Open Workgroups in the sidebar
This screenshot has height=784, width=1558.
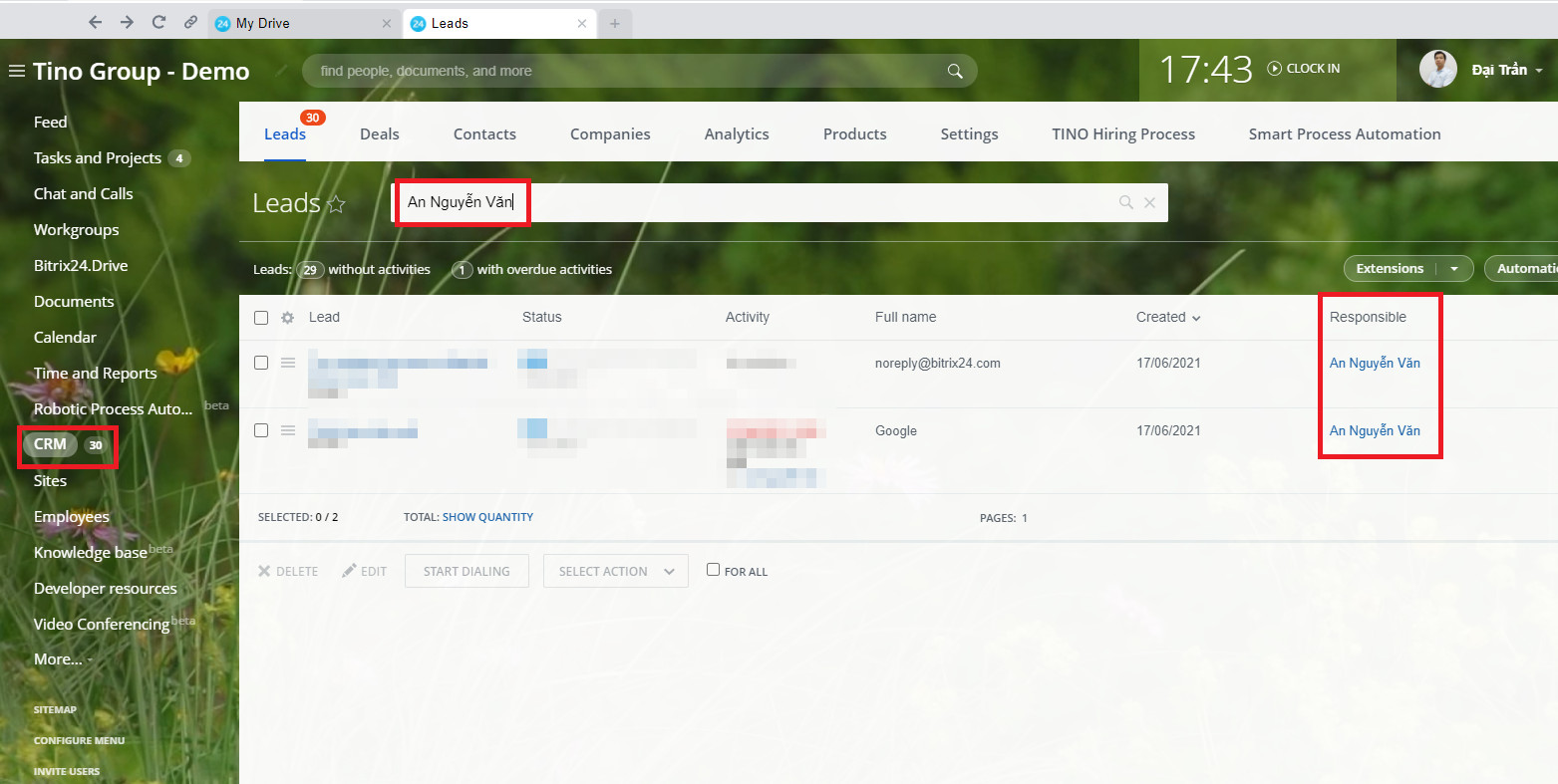pos(77,230)
